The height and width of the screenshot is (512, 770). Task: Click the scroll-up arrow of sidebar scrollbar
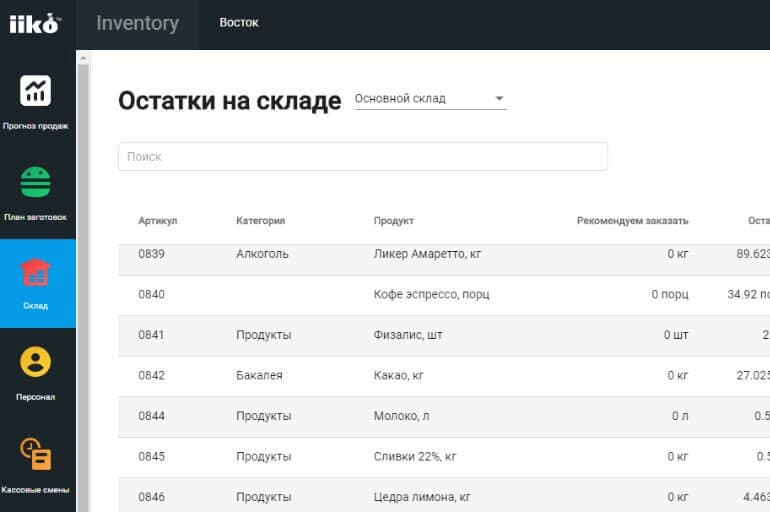83,58
